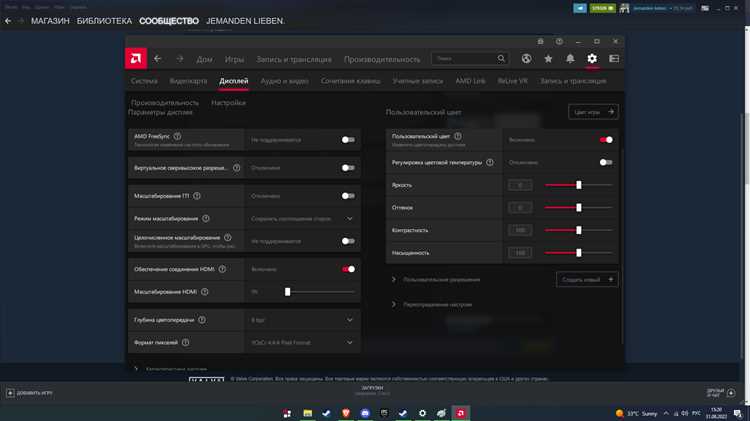
Task: Click Масштабирование HDMI slider handle
Action: point(287,292)
